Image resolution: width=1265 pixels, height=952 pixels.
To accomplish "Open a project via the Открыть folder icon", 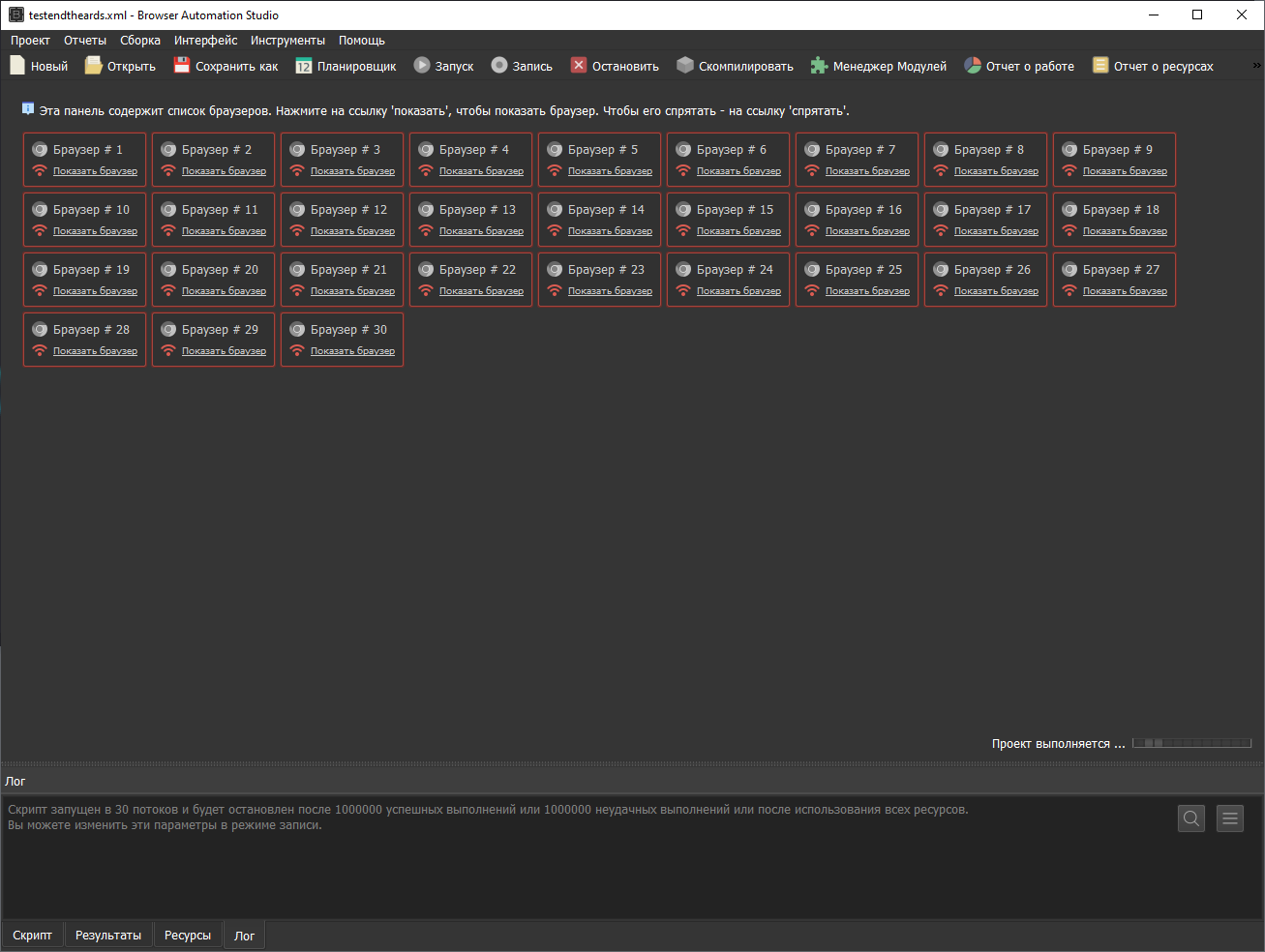I will click(x=93, y=66).
